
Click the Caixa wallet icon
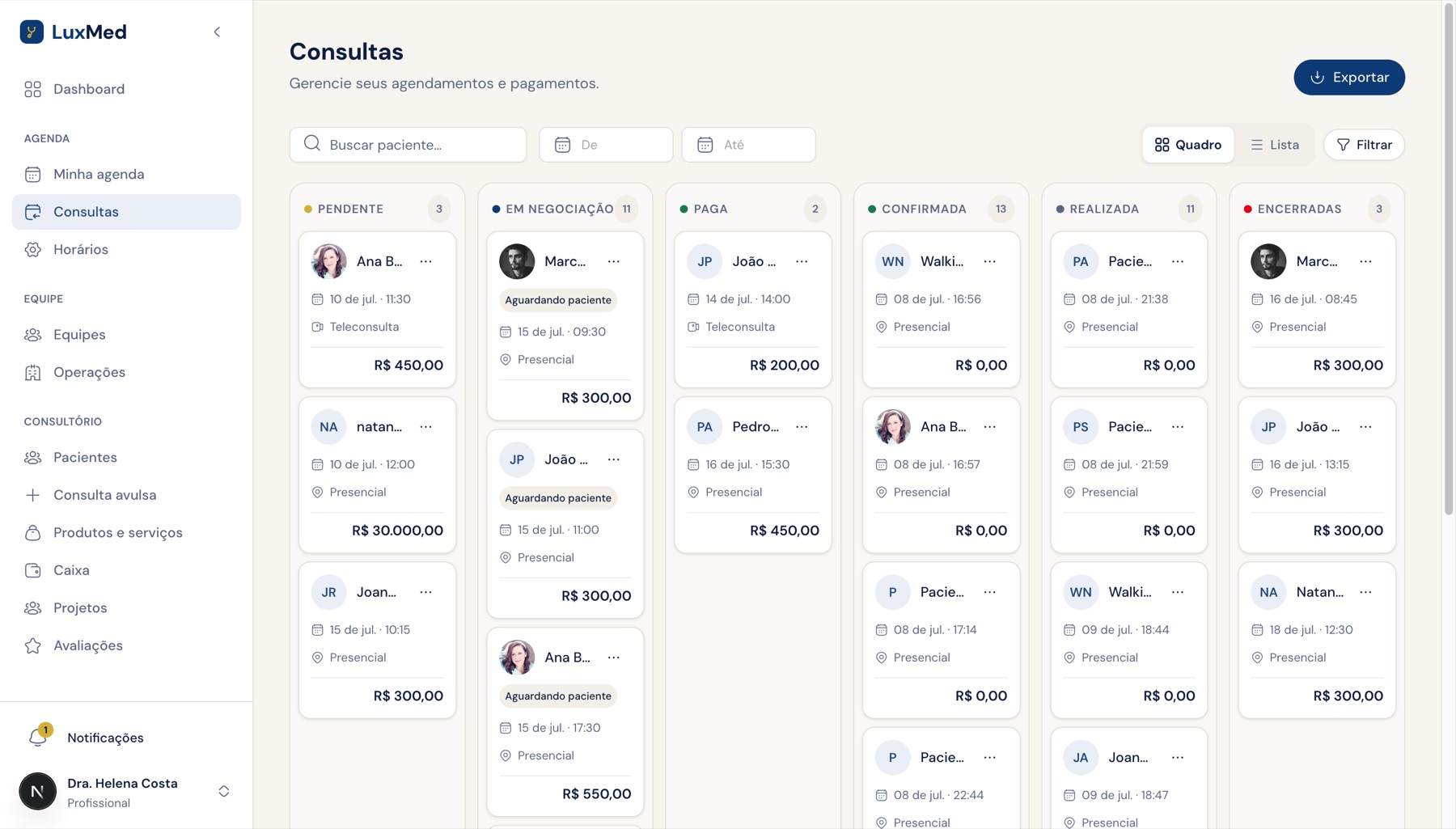[32, 570]
